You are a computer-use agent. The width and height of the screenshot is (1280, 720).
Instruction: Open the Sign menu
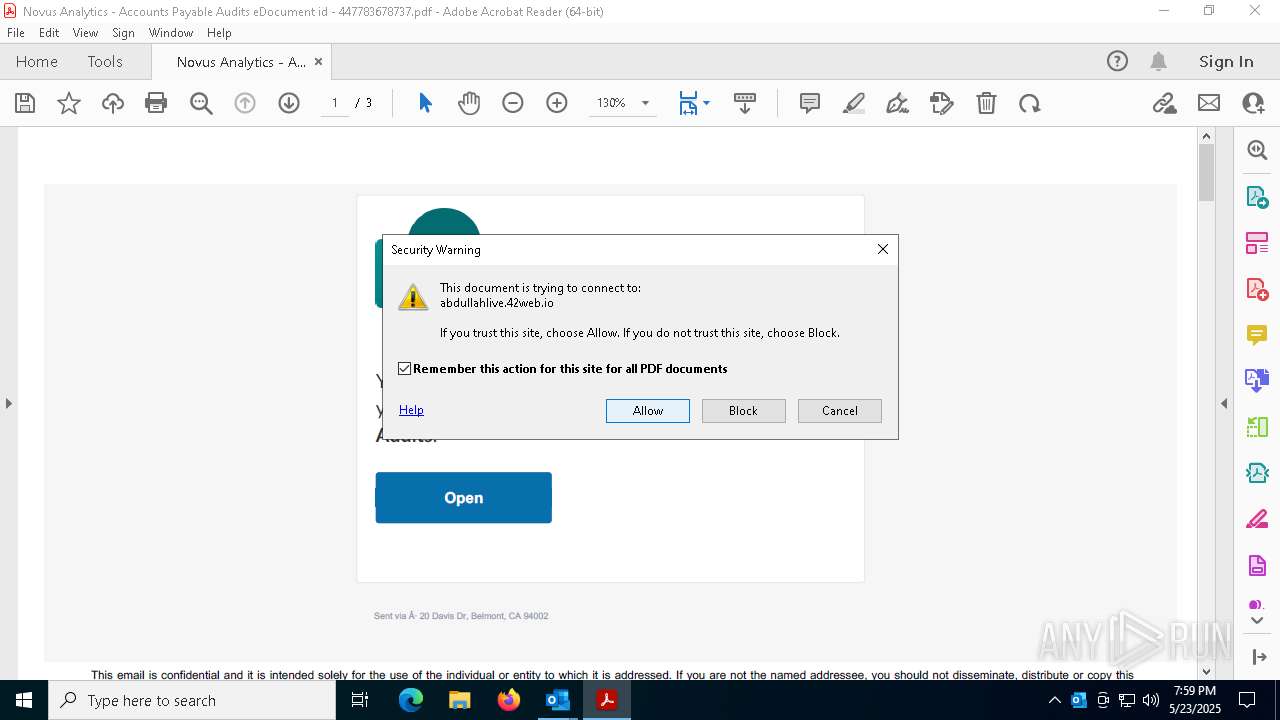click(x=123, y=33)
